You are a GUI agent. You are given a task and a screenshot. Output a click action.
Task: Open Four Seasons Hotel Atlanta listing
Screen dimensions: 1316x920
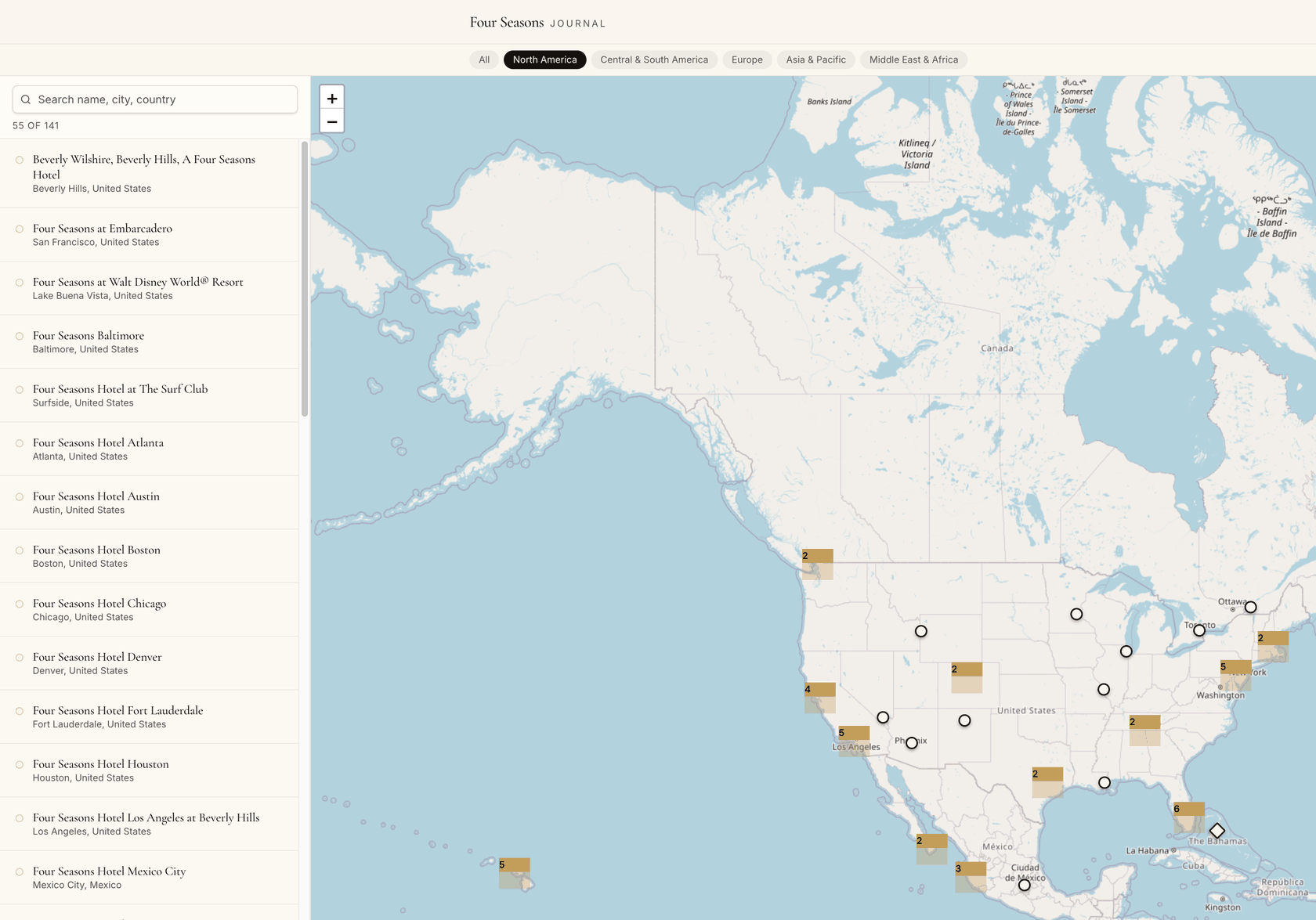pos(149,449)
